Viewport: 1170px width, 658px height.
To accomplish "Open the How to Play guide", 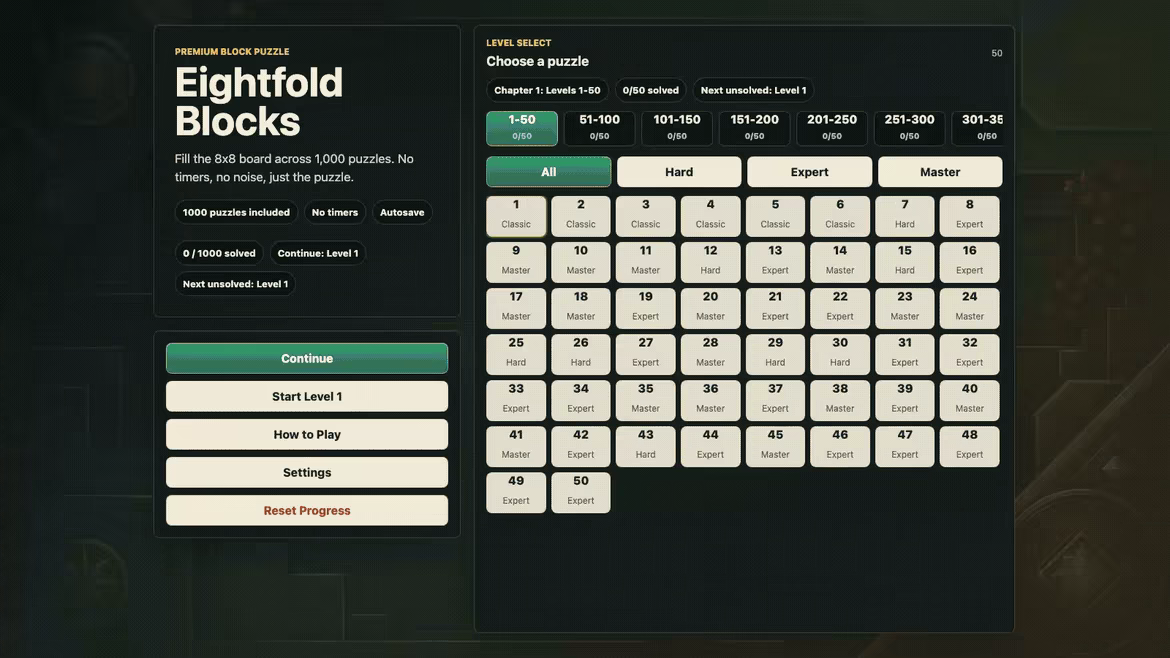I will 307,434.
